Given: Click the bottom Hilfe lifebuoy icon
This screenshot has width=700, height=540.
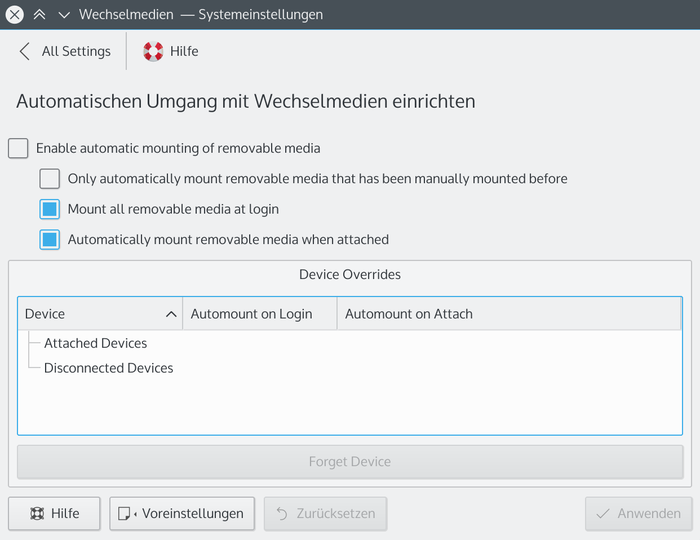Looking at the screenshot, I should click(x=37, y=514).
